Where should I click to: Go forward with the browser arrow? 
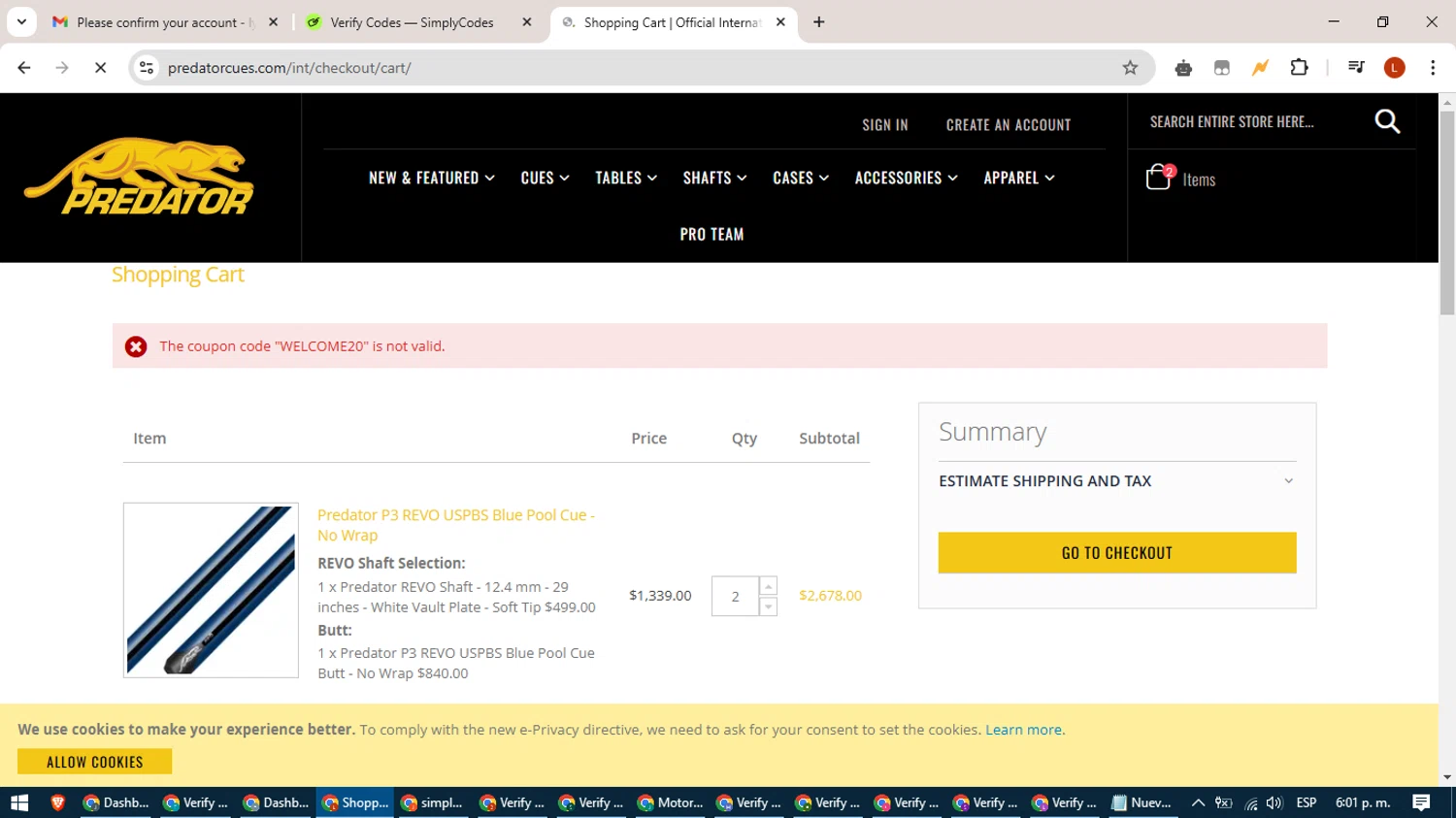click(x=62, y=68)
